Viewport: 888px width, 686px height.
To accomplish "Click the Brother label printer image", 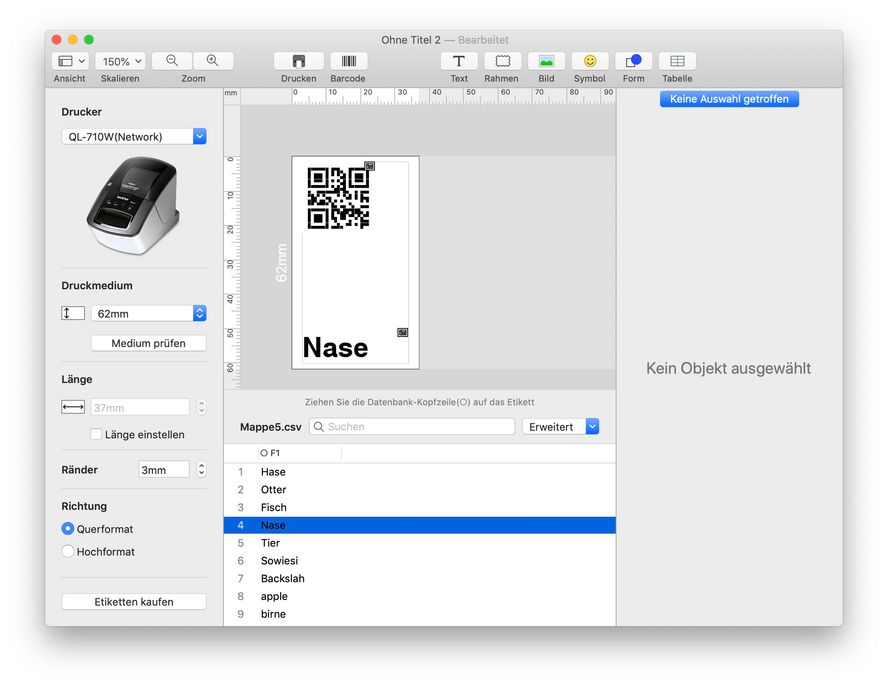I will click(134, 205).
